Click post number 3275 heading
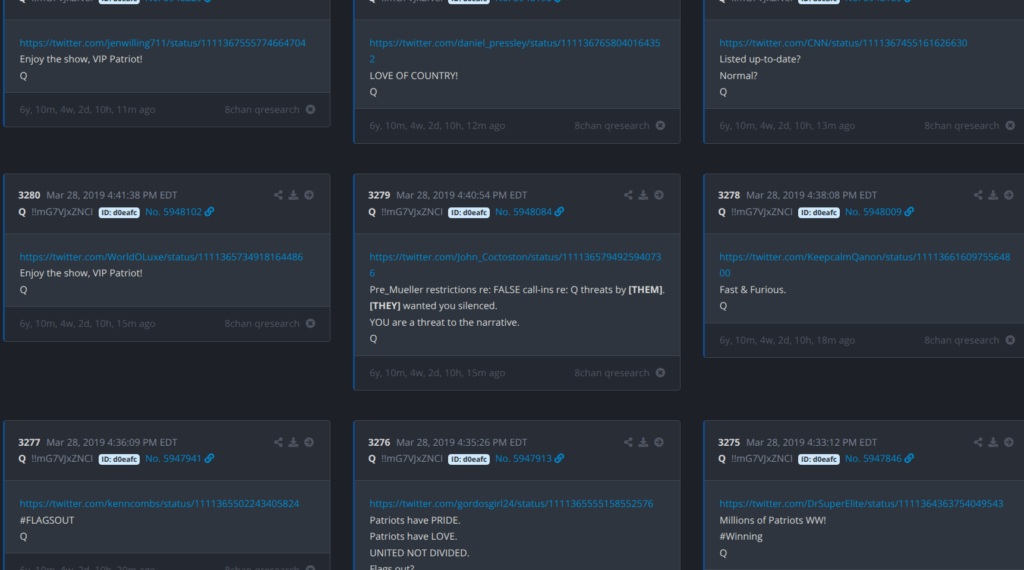 coord(729,442)
